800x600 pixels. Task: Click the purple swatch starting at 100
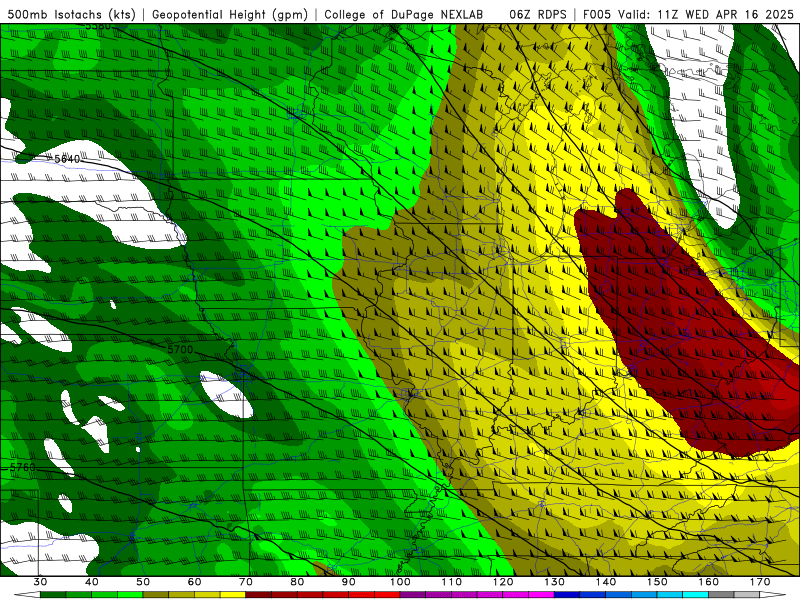click(413, 595)
